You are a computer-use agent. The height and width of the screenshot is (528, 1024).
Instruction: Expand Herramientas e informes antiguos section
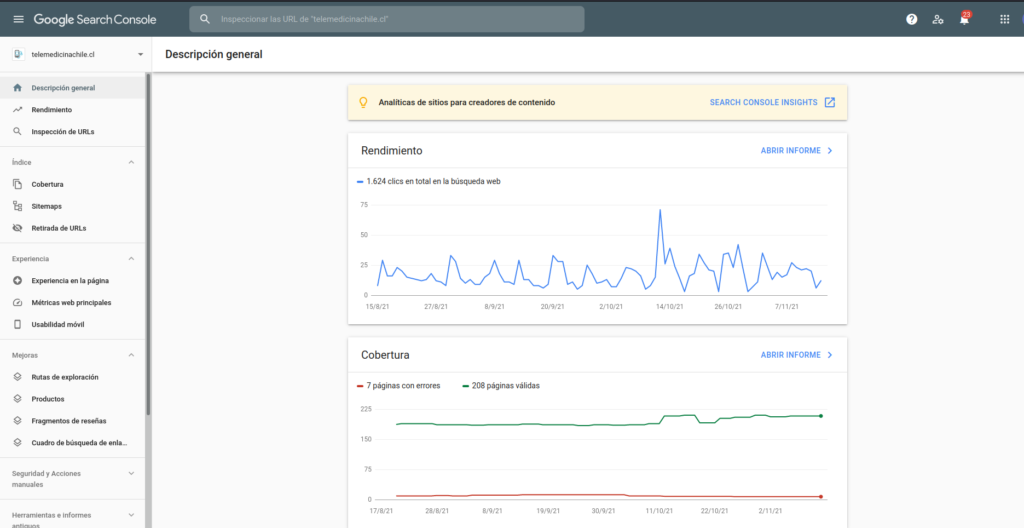pos(131,515)
